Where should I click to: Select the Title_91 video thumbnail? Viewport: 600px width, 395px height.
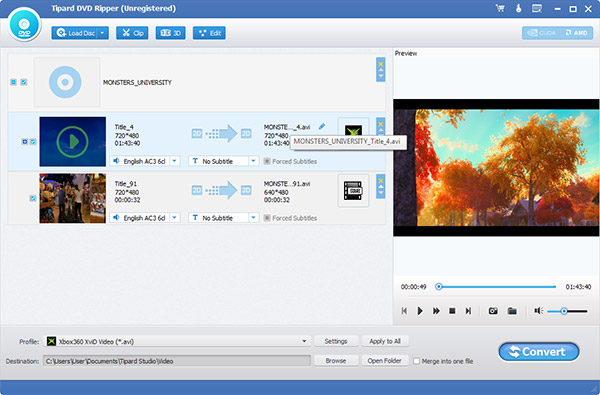[73, 198]
